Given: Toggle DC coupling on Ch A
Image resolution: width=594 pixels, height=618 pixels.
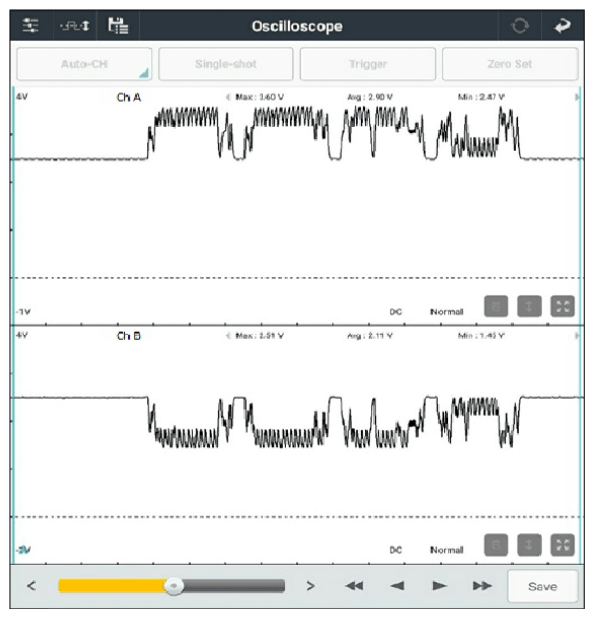Looking at the screenshot, I should (x=396, y=312).
